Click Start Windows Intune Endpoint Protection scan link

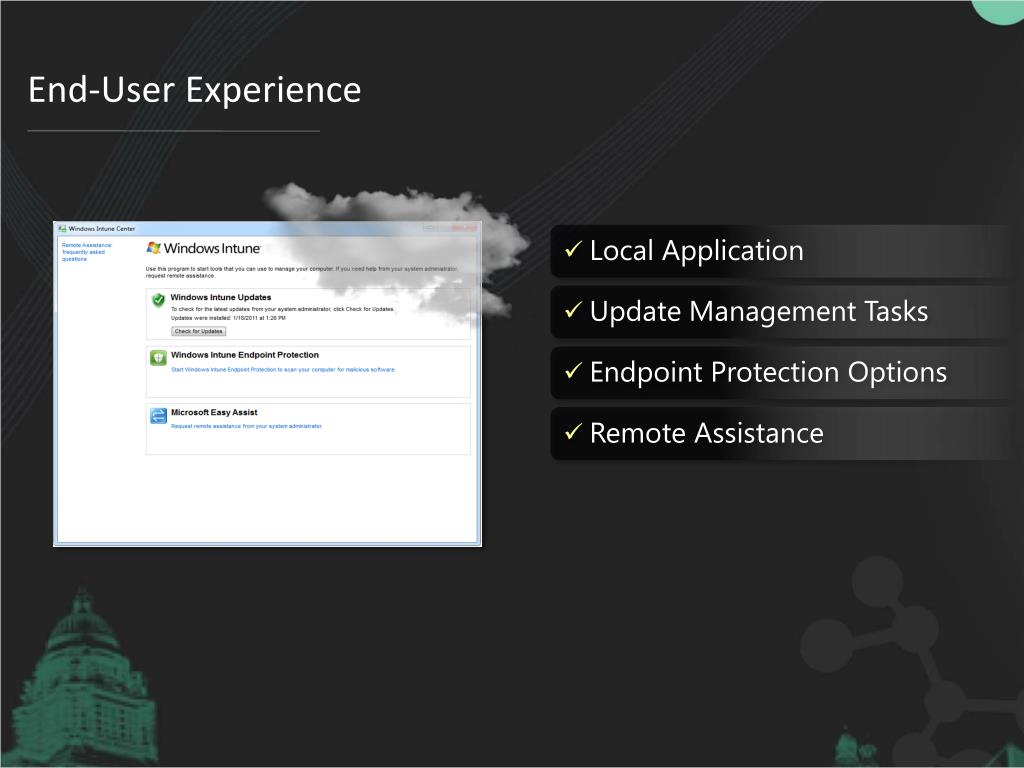pyautogui.click(x=283, y=370)
